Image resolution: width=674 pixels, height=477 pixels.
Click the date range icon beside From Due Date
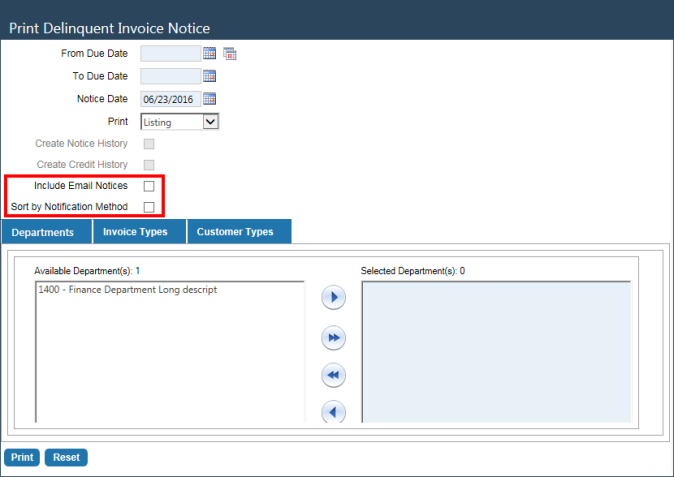click(x=229, y=54)
